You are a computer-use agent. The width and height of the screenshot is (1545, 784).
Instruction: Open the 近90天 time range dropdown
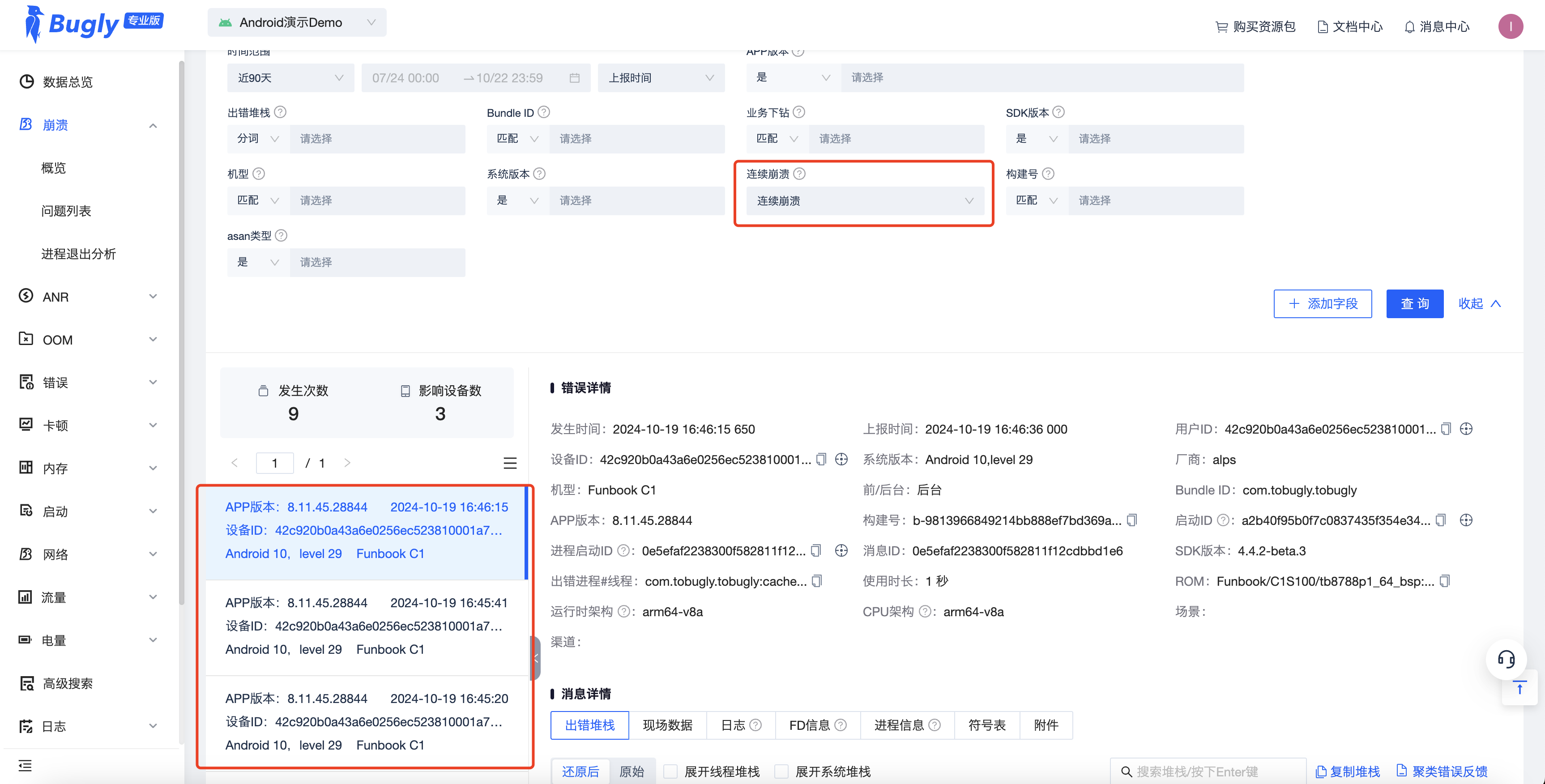(290, 78)
